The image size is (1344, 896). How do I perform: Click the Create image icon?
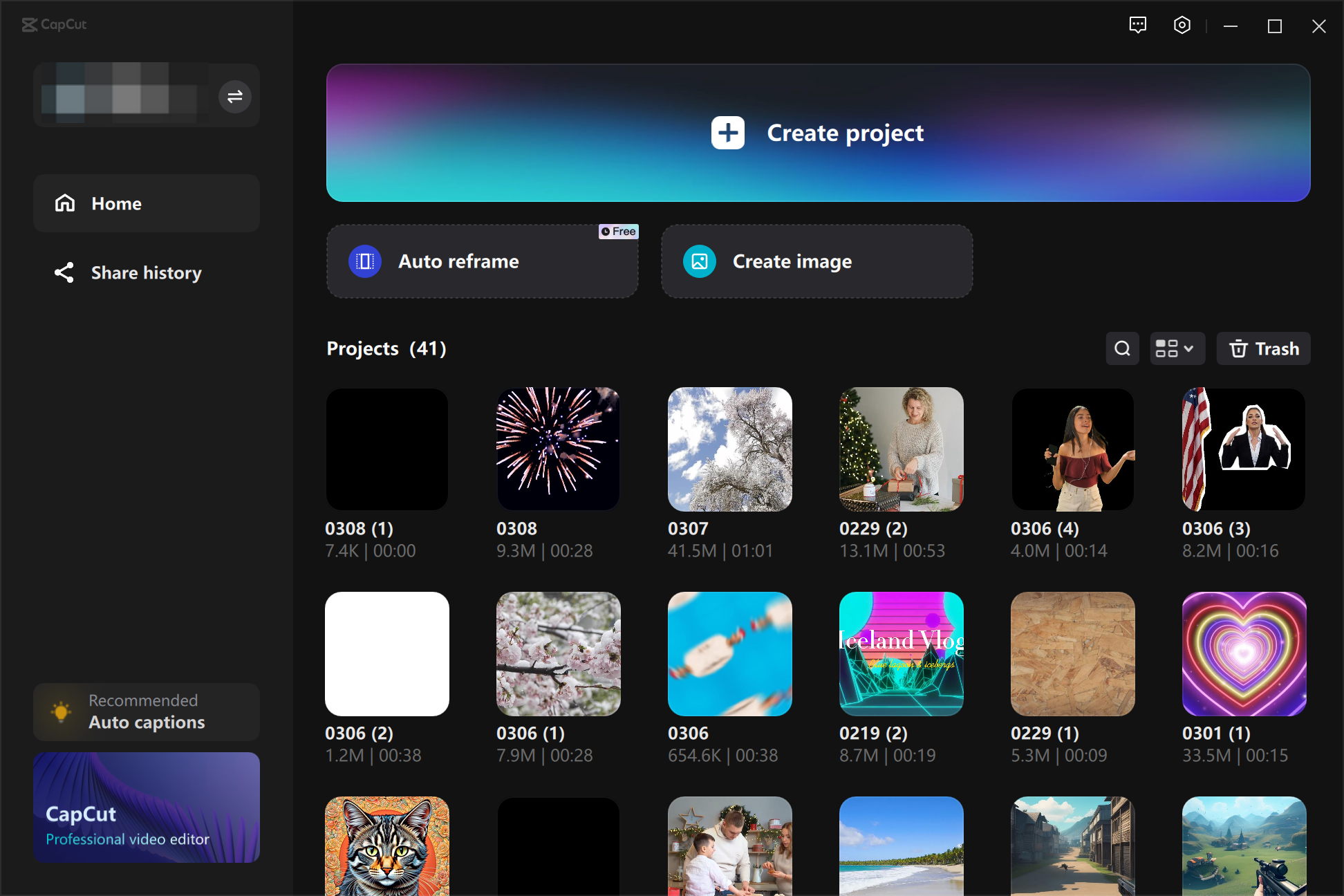(699, 261)
